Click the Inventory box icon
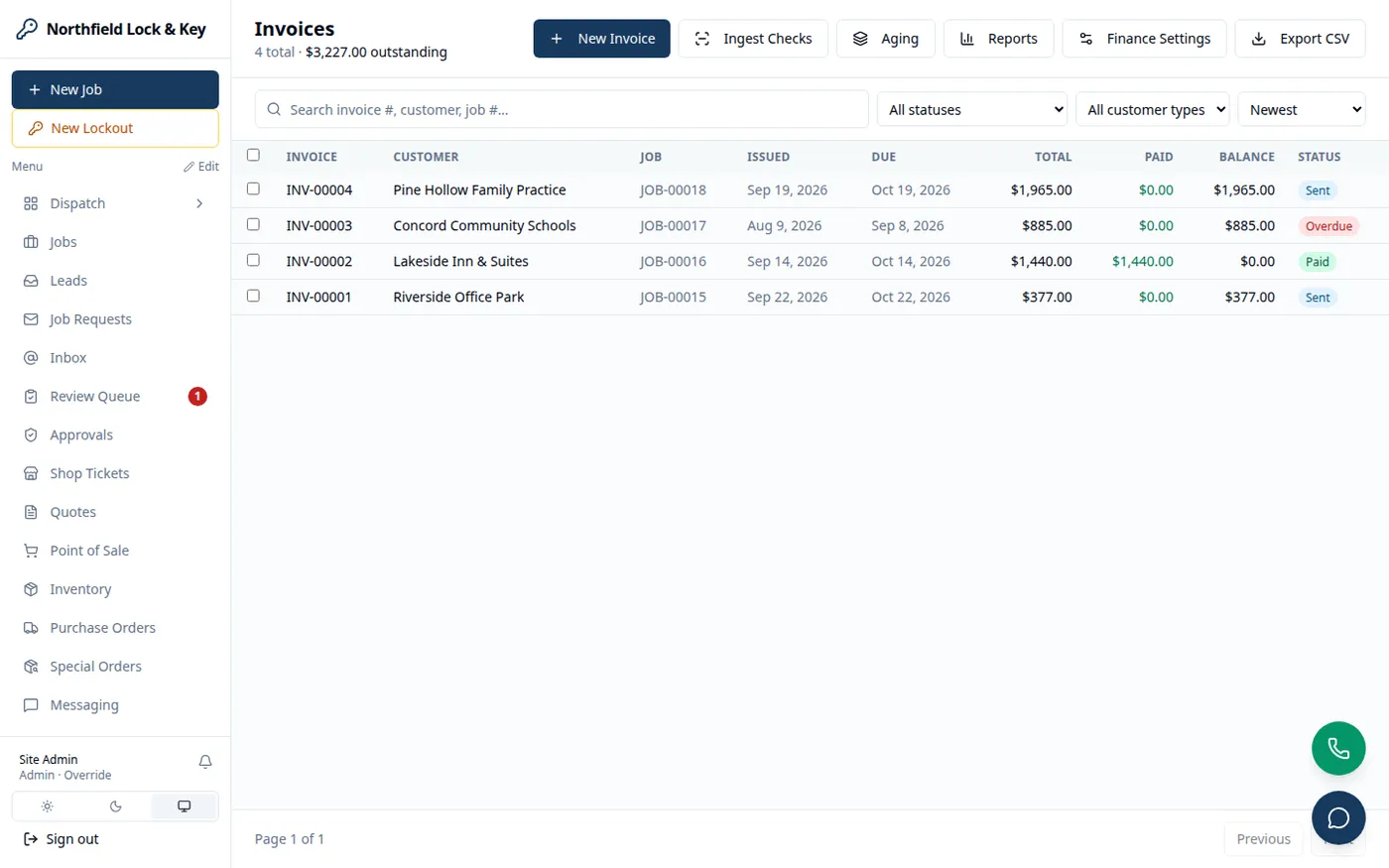Screen dimensions: 1389x868 [31, 589]
